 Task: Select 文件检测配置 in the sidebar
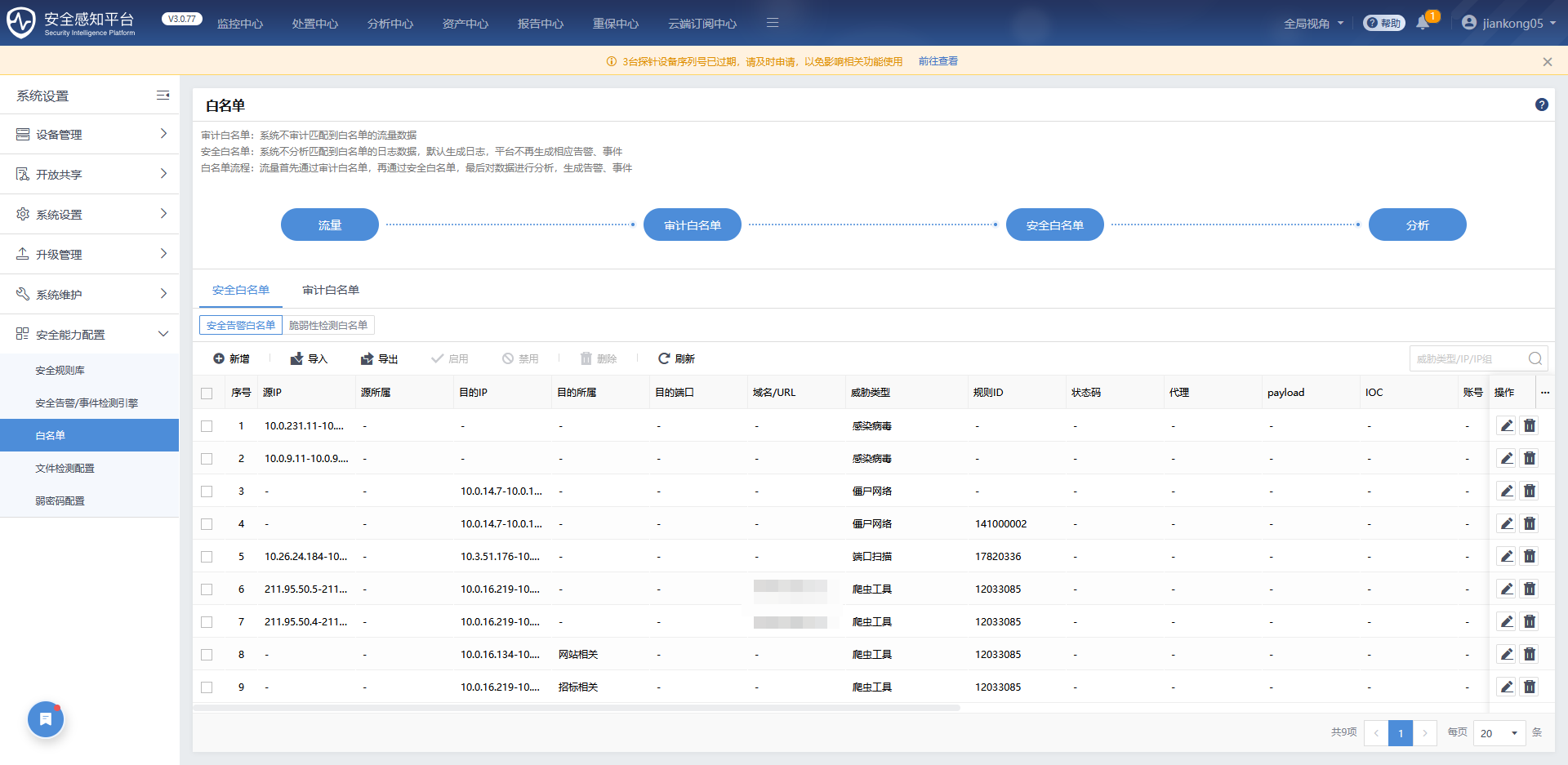click(x=89, y=468)
